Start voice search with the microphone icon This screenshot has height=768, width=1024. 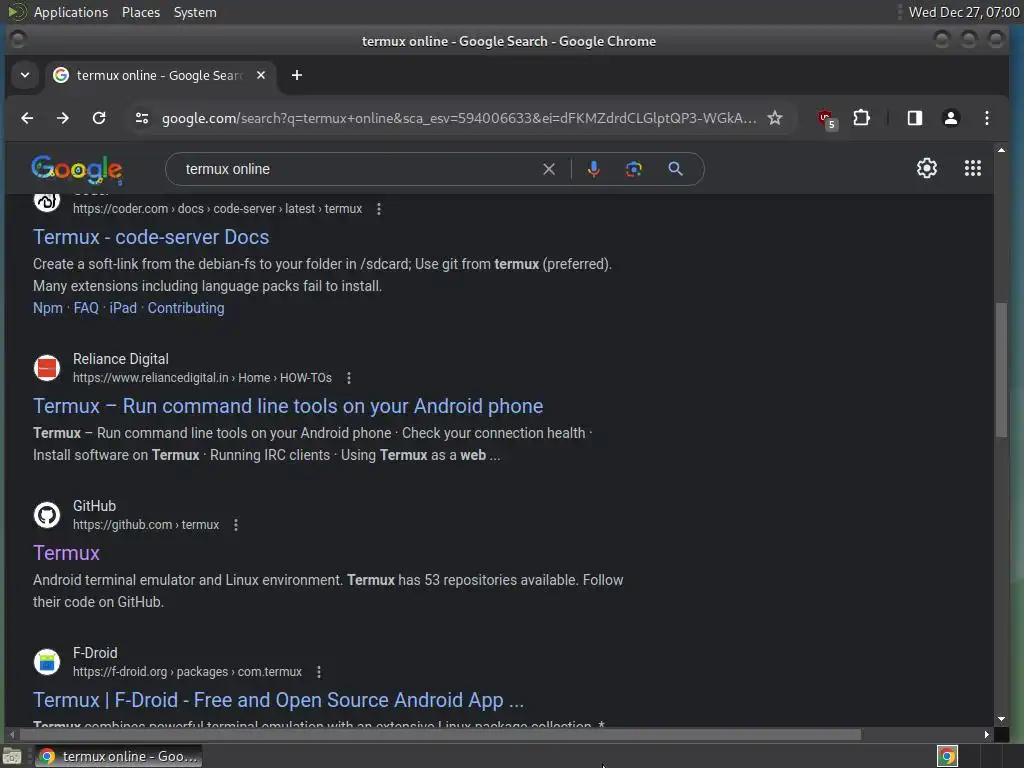coord(594,169)
